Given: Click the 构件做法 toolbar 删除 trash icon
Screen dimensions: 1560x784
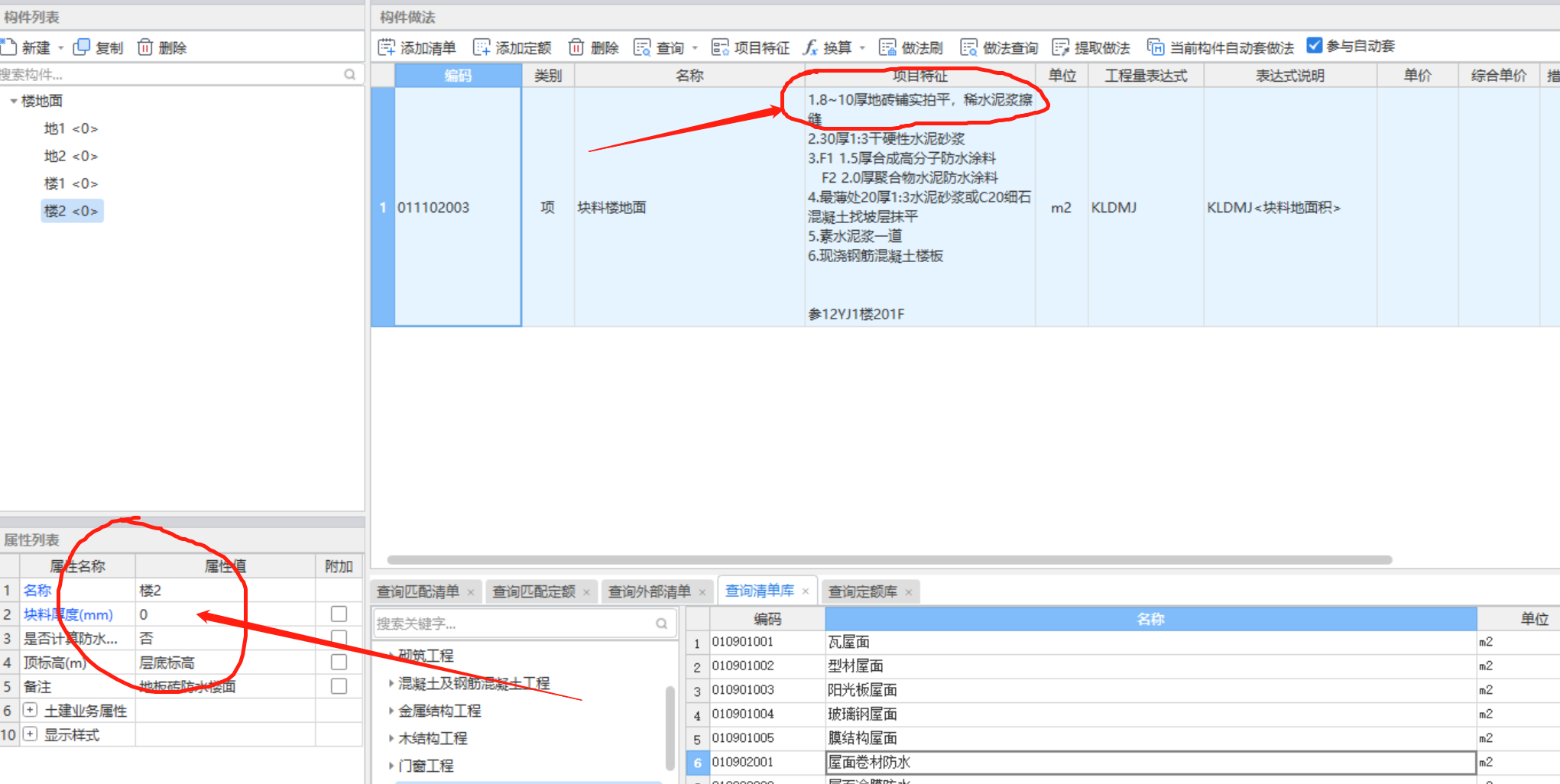Looking at the screenshot, I should coord(576,47).
